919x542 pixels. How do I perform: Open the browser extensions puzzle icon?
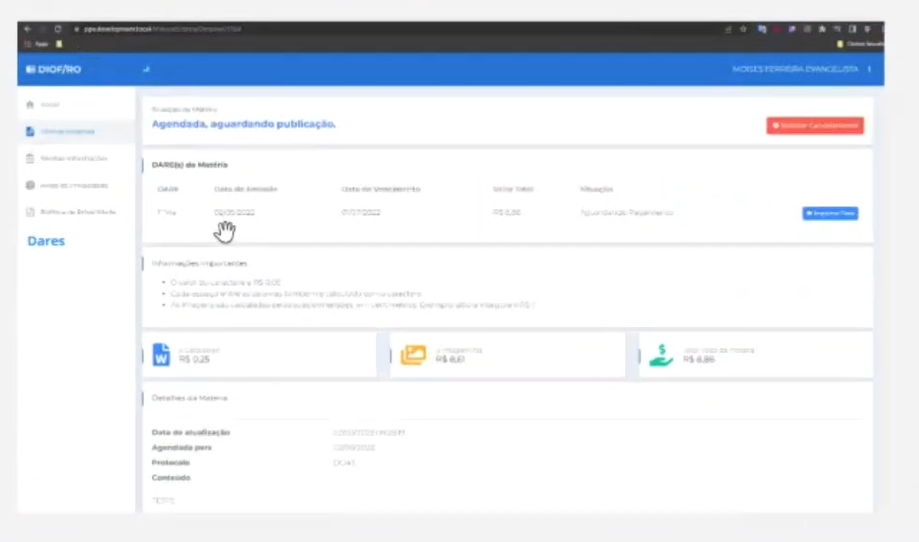[x=822, y=29]
